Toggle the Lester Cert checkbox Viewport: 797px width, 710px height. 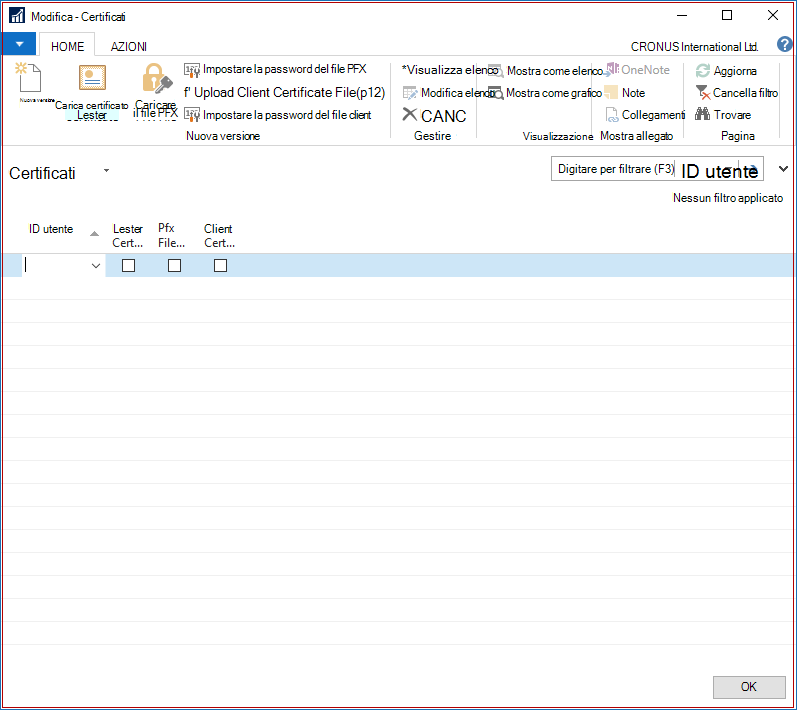tap(129, 265)
